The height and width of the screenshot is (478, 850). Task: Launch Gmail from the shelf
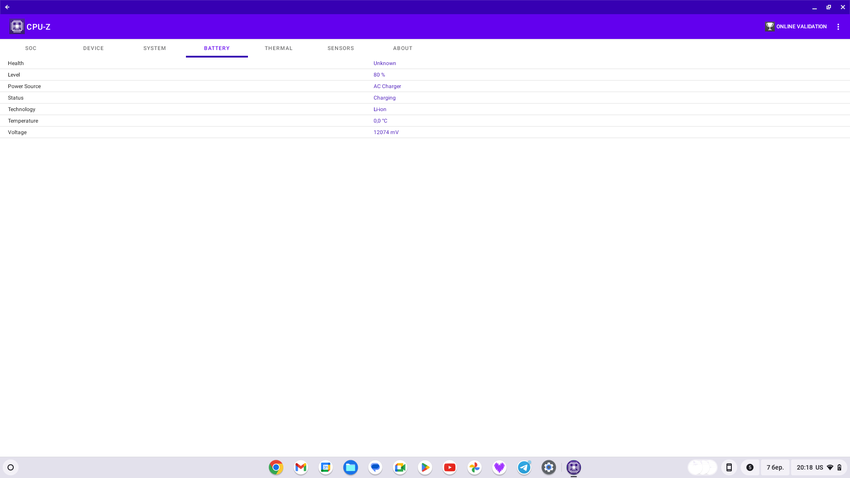[x=301, y=467]
